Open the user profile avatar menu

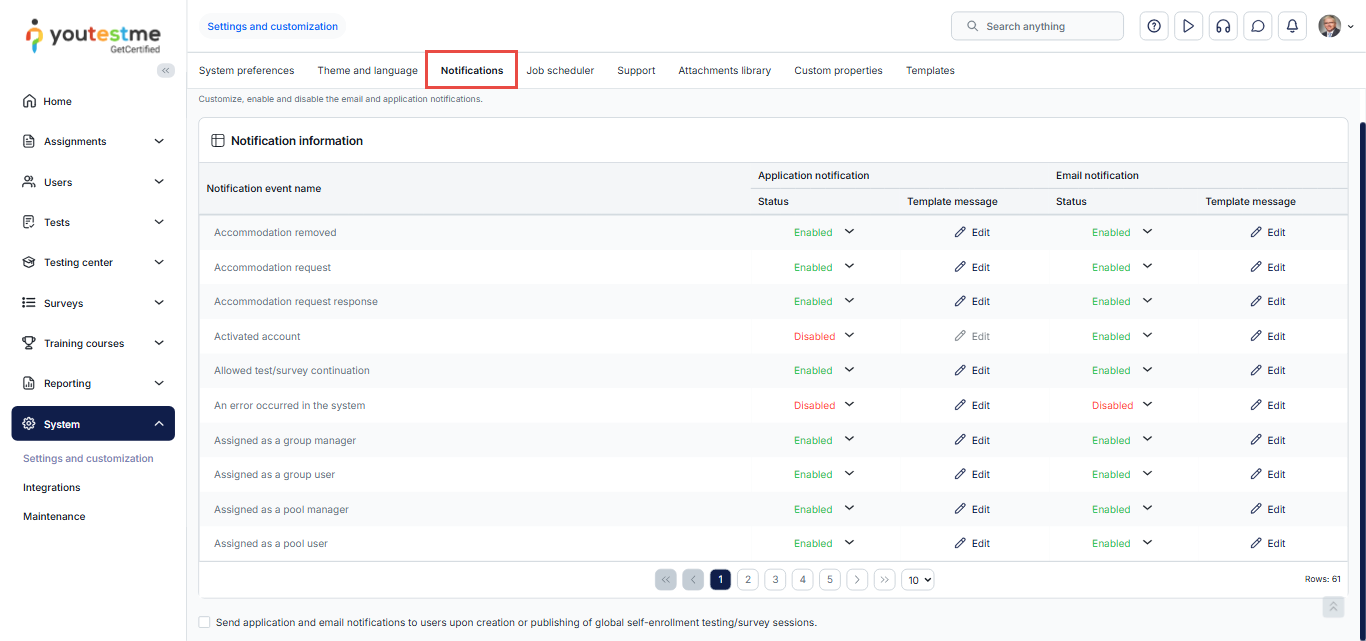(1335, 27)
